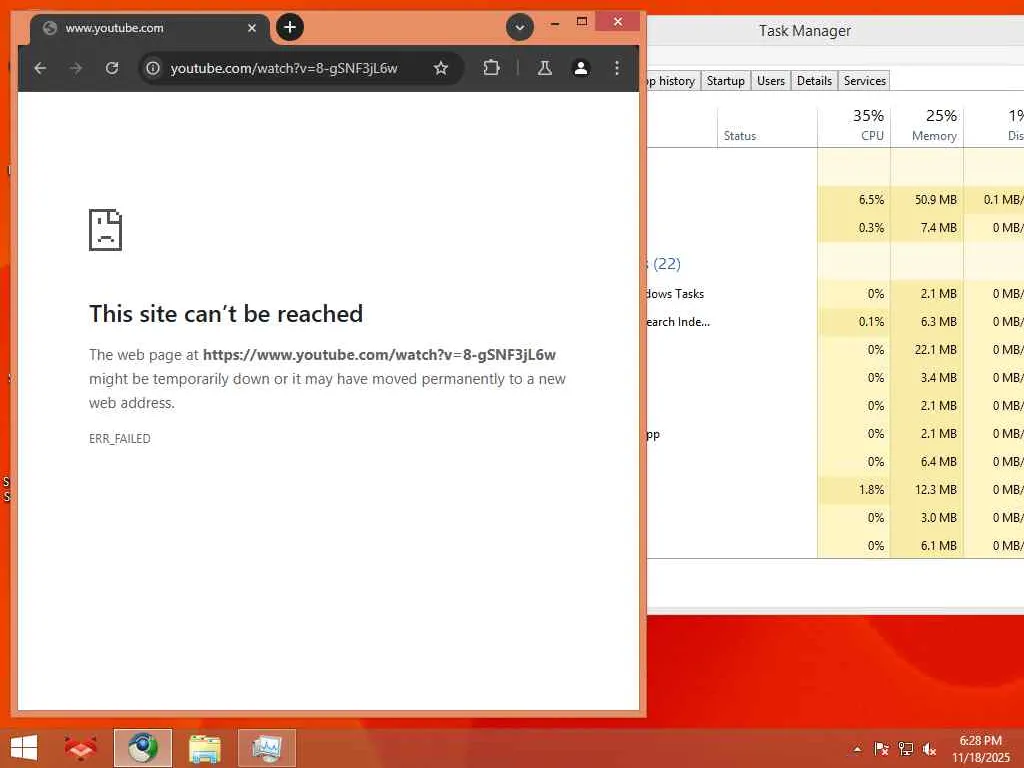Bookmark this page with the star icon
The height and width of the screenshot is (768, 1024).
click(441, 68)
